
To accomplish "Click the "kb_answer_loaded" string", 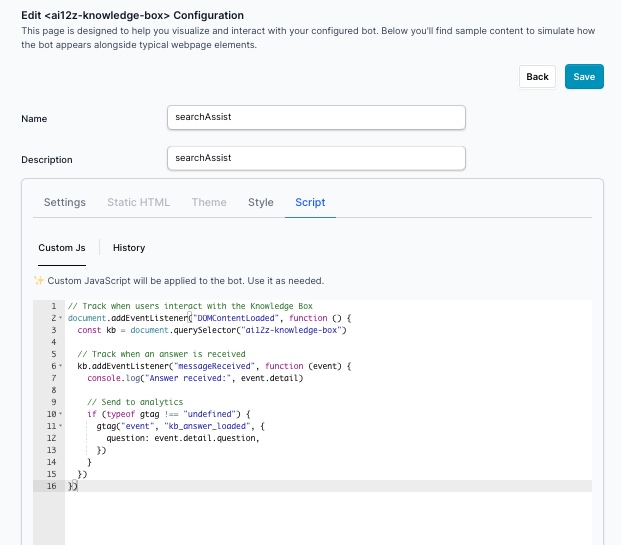I will click(209, 426).
